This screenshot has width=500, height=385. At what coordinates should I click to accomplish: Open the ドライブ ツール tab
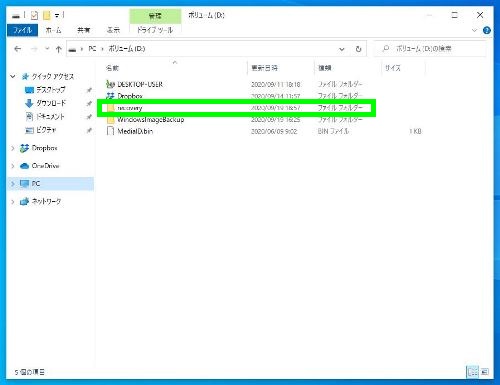click(155, 30)
